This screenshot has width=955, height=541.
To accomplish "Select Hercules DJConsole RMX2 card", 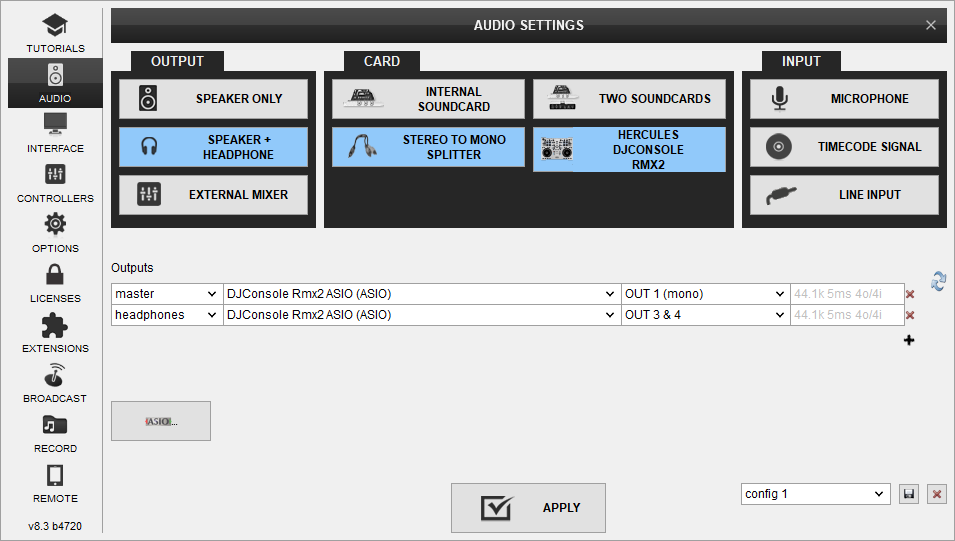I will tap(629, 149).
